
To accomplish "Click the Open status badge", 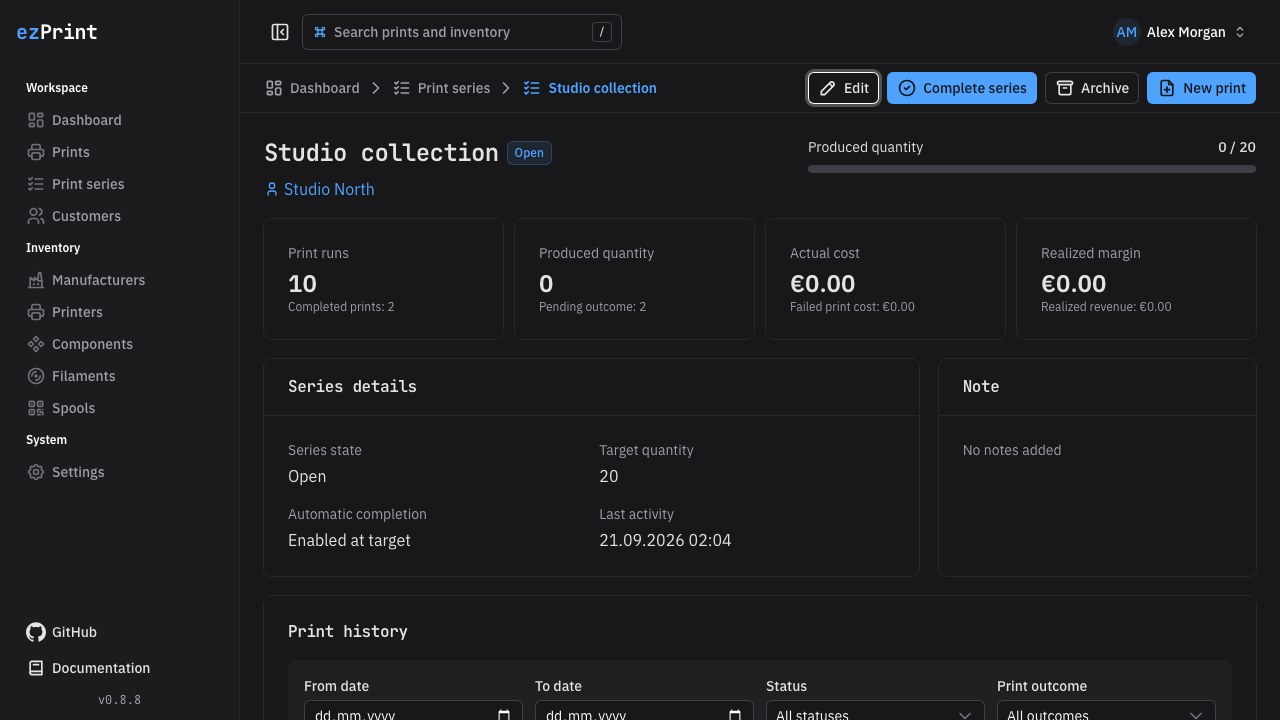I will (x=529, y=153).
